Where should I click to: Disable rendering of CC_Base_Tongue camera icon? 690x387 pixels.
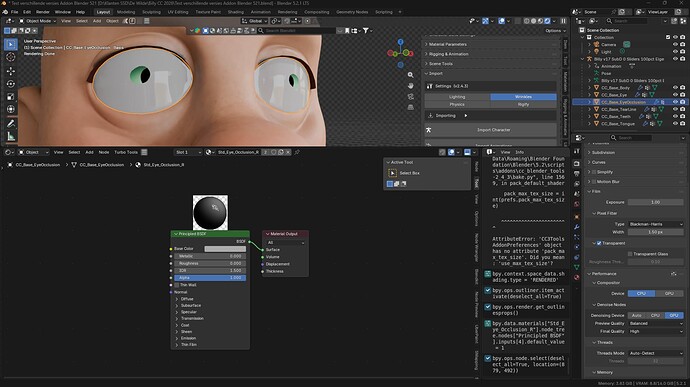pos(683,124)
